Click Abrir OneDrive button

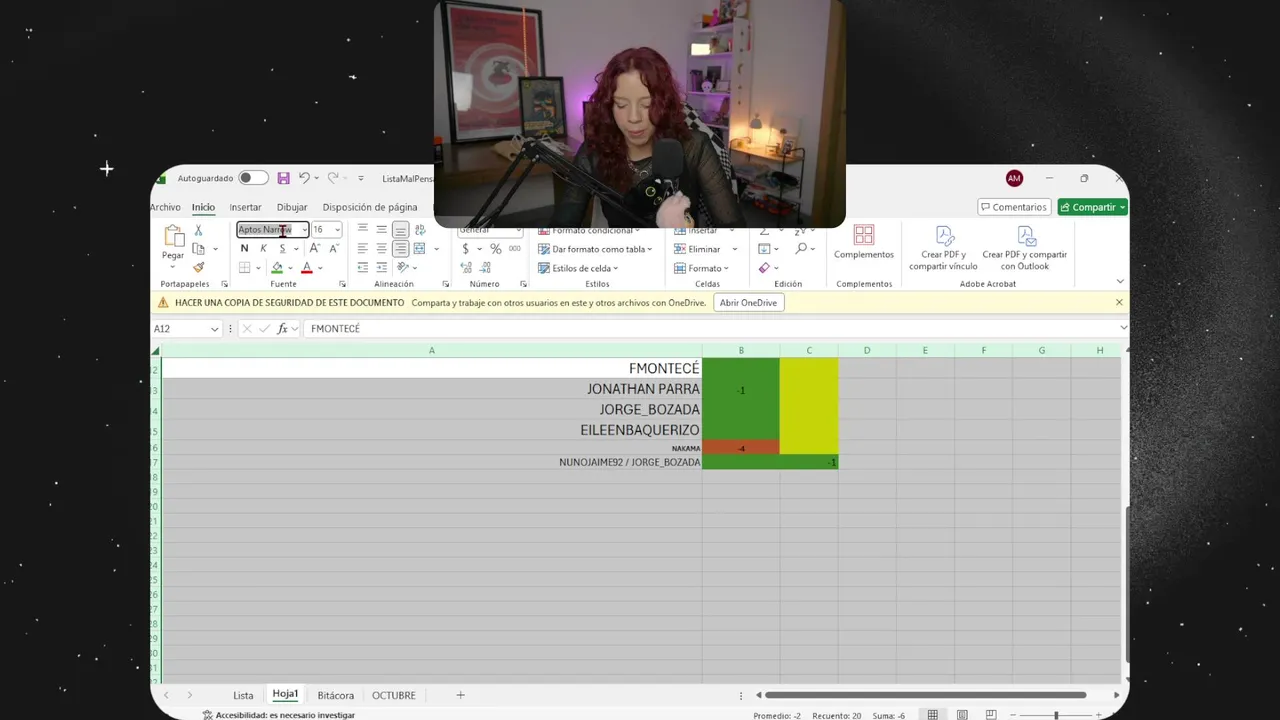[x=748, y=303]
